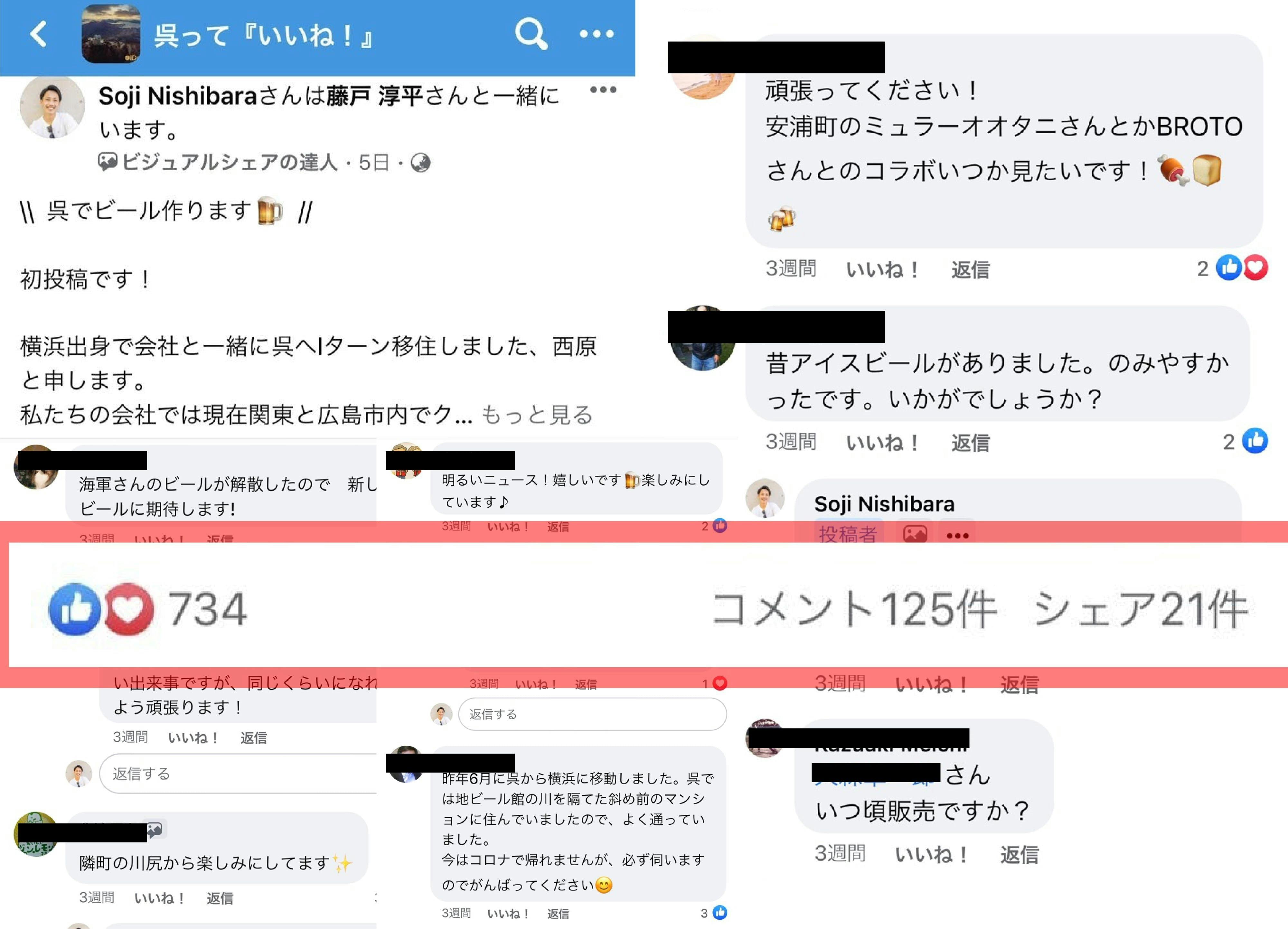
Task: Click the blue thumbs-up reaction icon beside 734
Action: 75,609
